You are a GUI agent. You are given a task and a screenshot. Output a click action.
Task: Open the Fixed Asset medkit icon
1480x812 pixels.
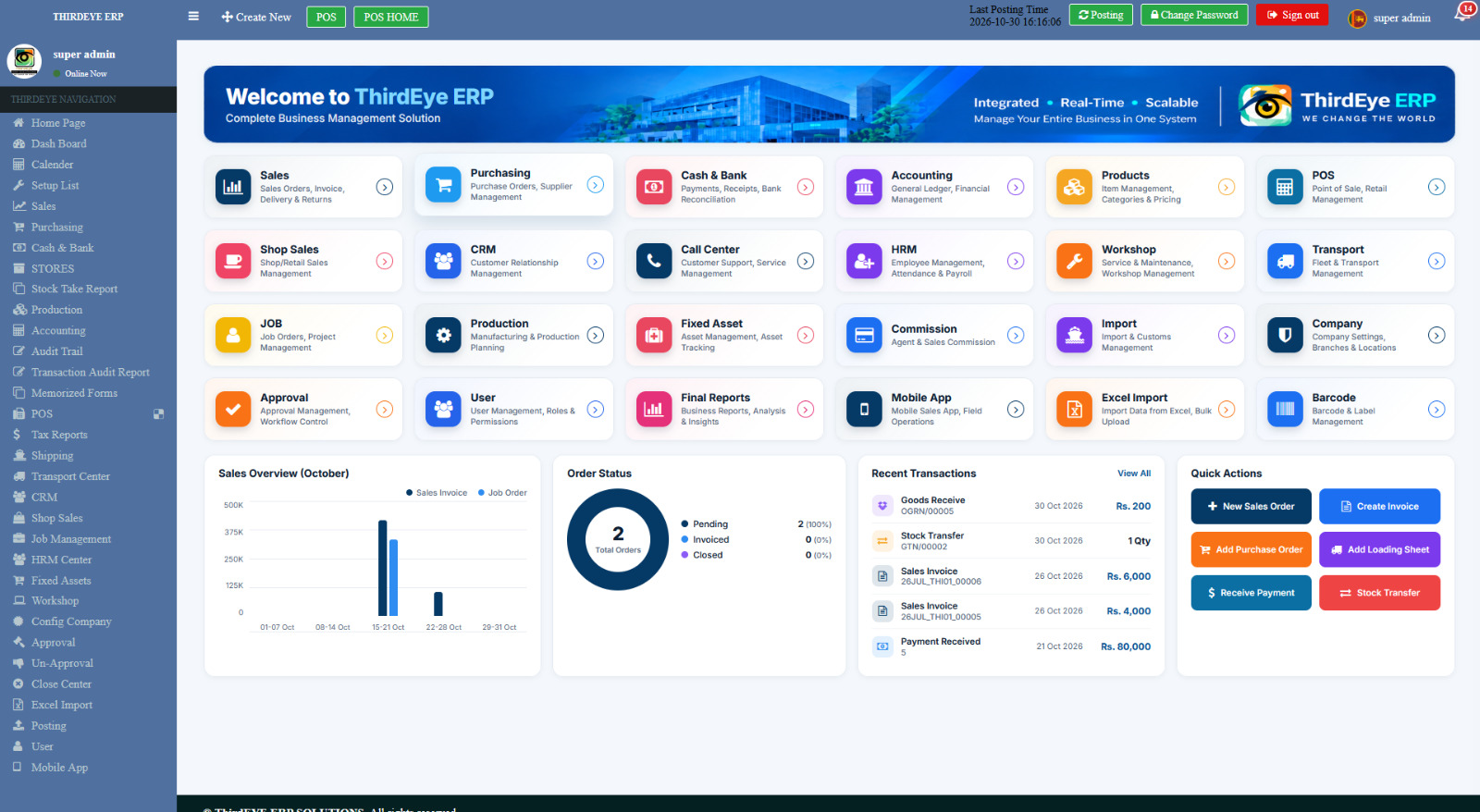[654, 335]
